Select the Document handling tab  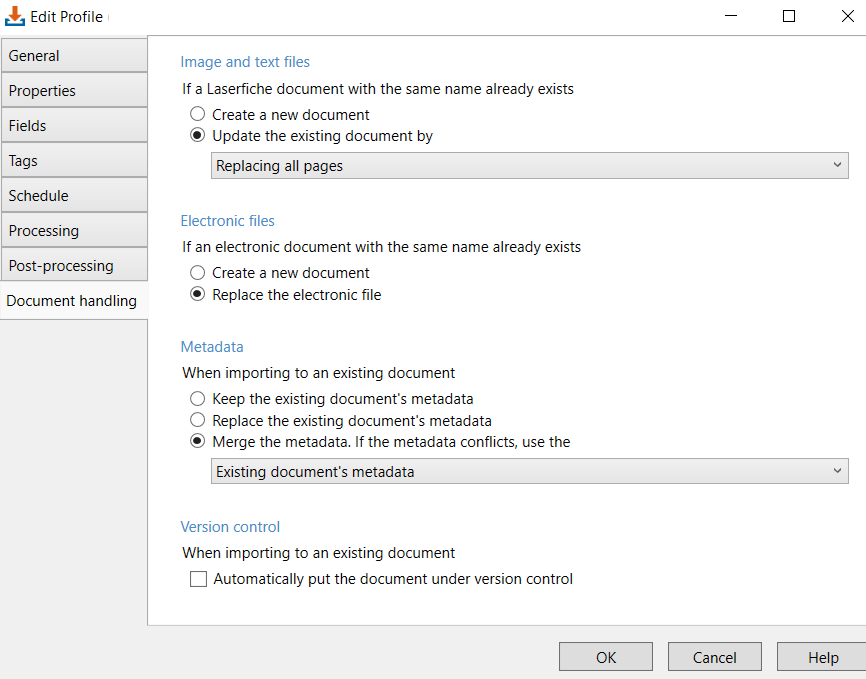tap(72, 301)
